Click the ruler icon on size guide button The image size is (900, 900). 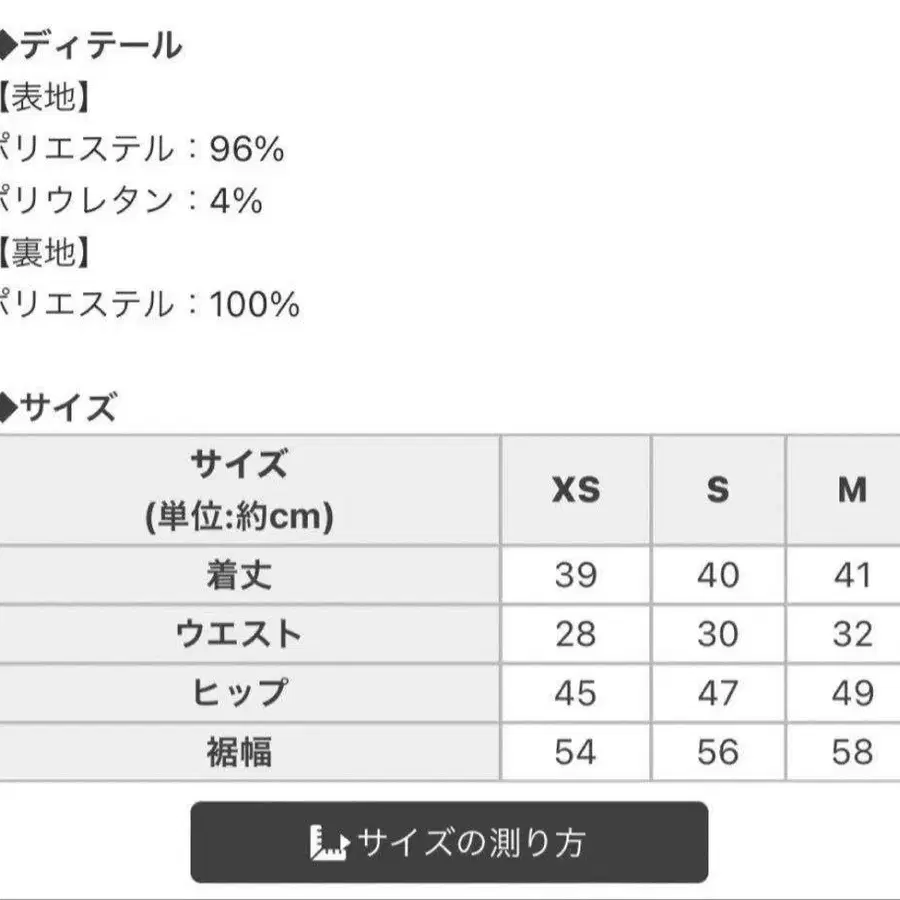[x=329, y=843]
